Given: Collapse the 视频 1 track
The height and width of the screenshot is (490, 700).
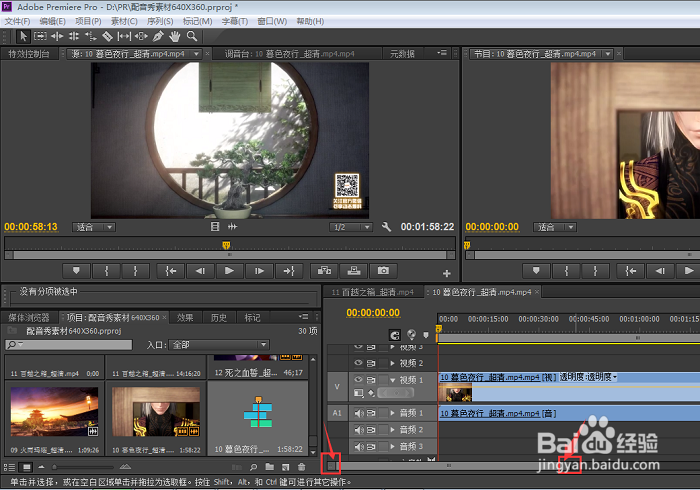Looking at the screenshot, I should (393, 380).
